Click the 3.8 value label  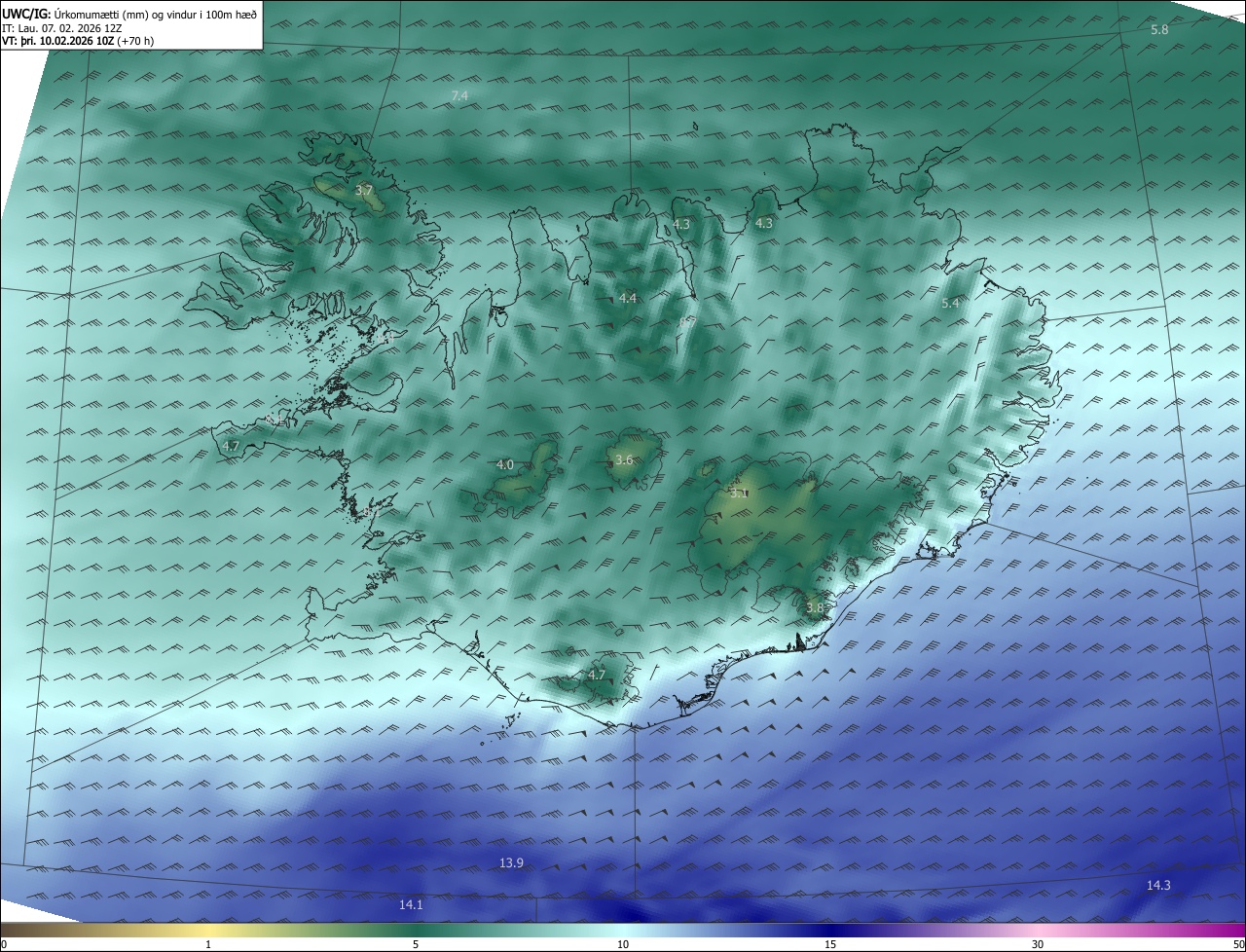click(815, 607)
